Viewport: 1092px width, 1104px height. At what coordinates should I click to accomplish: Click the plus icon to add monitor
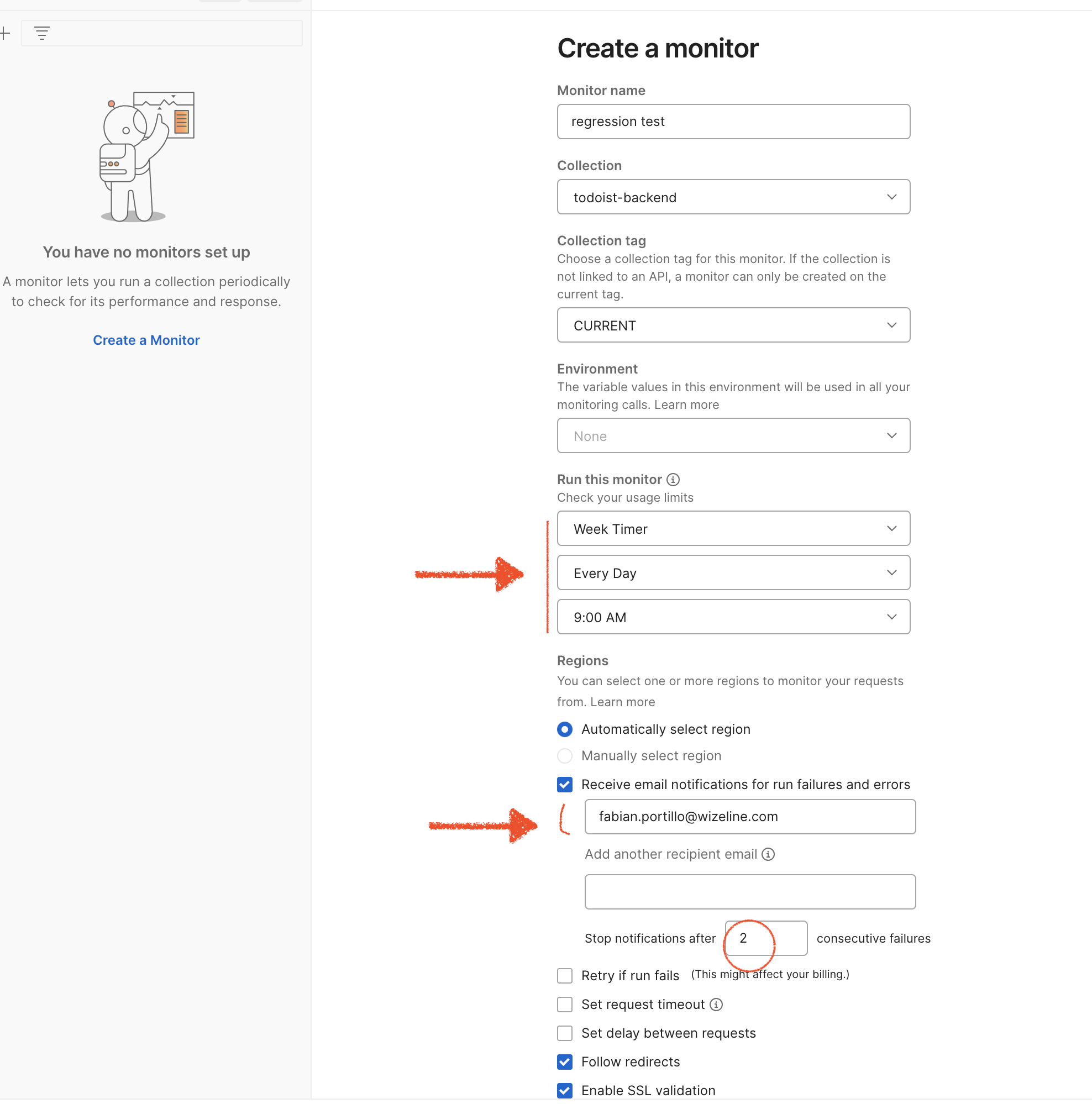pos(5,33)
